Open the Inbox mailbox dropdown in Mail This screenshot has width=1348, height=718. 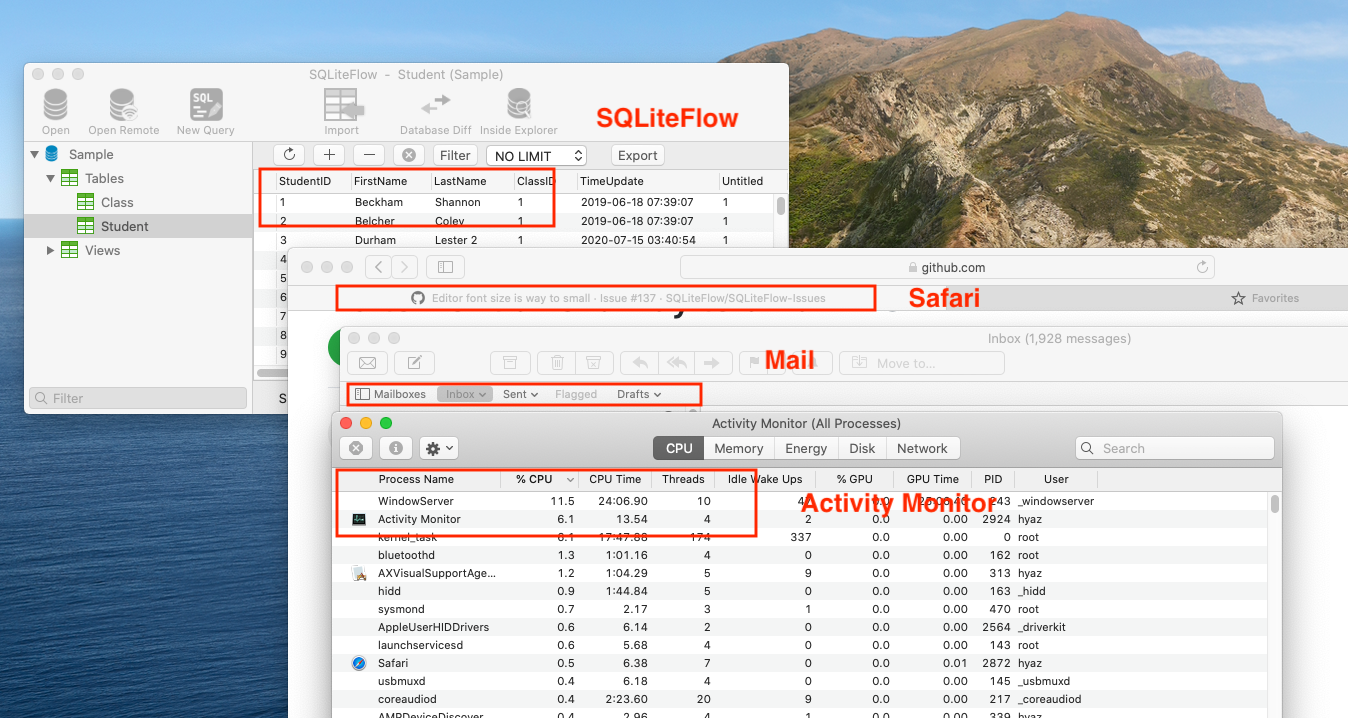(464, 393)
